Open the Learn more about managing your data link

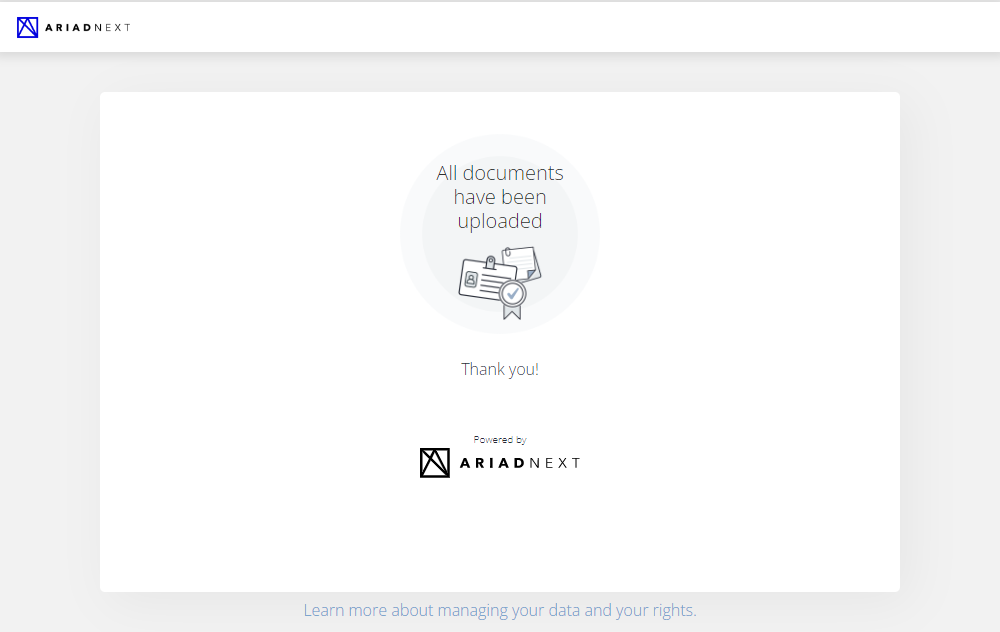500,610
